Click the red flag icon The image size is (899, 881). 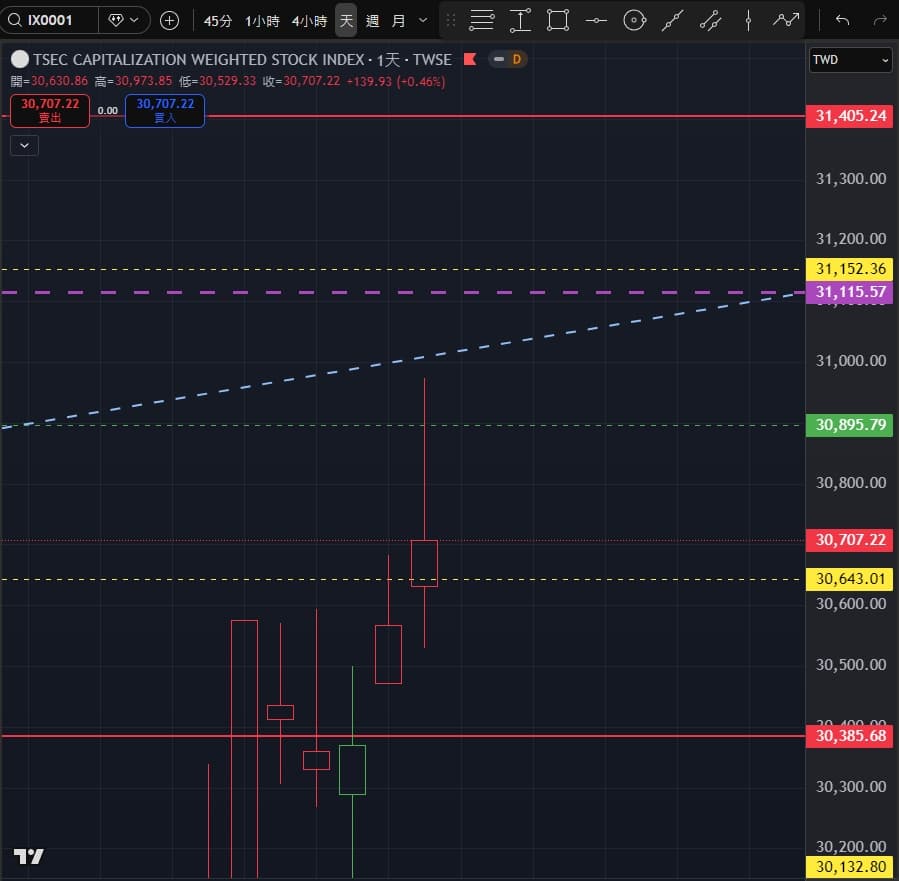[470, 59]
